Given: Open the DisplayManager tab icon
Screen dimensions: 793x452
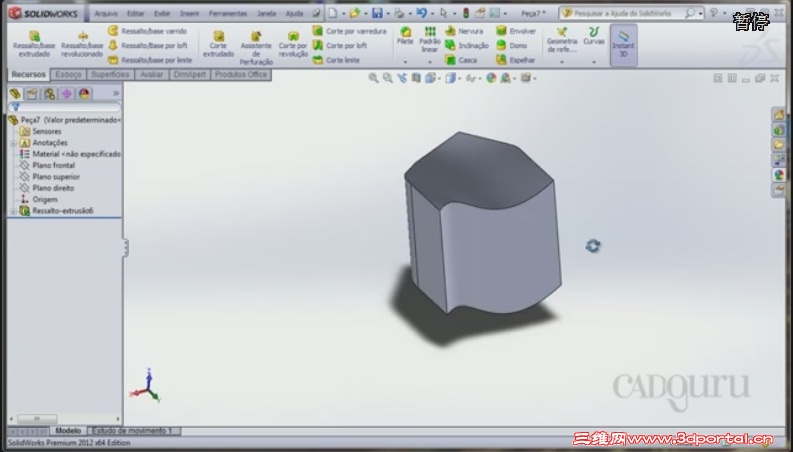Looking at the screenshot, I should pyautogui.click(x=84, y=94).
